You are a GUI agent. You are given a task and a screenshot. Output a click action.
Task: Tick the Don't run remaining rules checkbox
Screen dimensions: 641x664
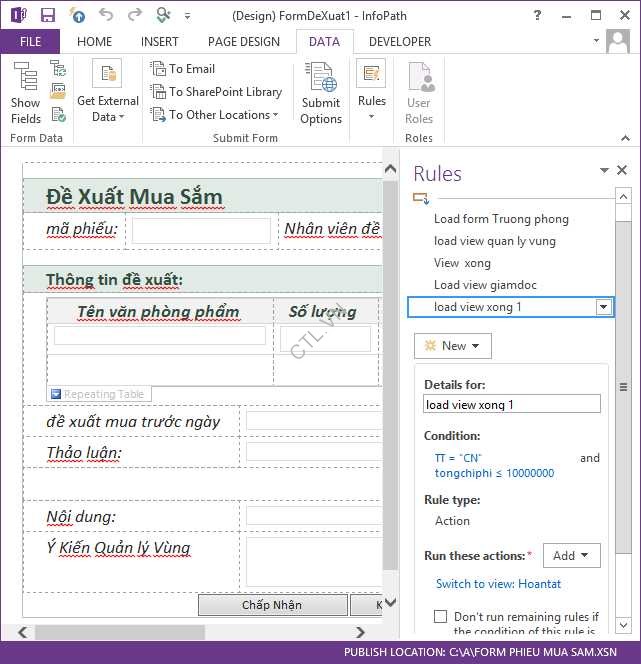[440, 617]
